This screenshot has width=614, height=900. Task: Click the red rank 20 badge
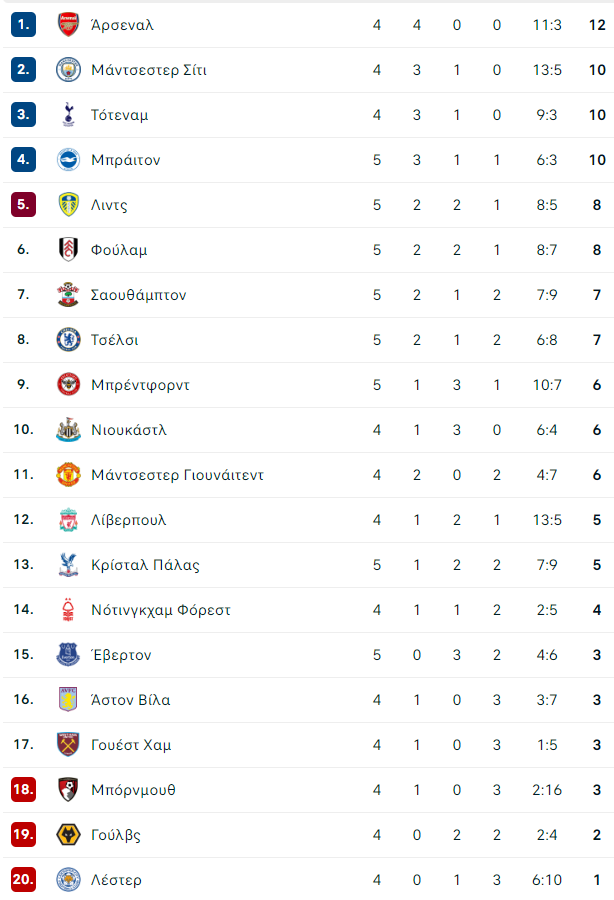24,879
